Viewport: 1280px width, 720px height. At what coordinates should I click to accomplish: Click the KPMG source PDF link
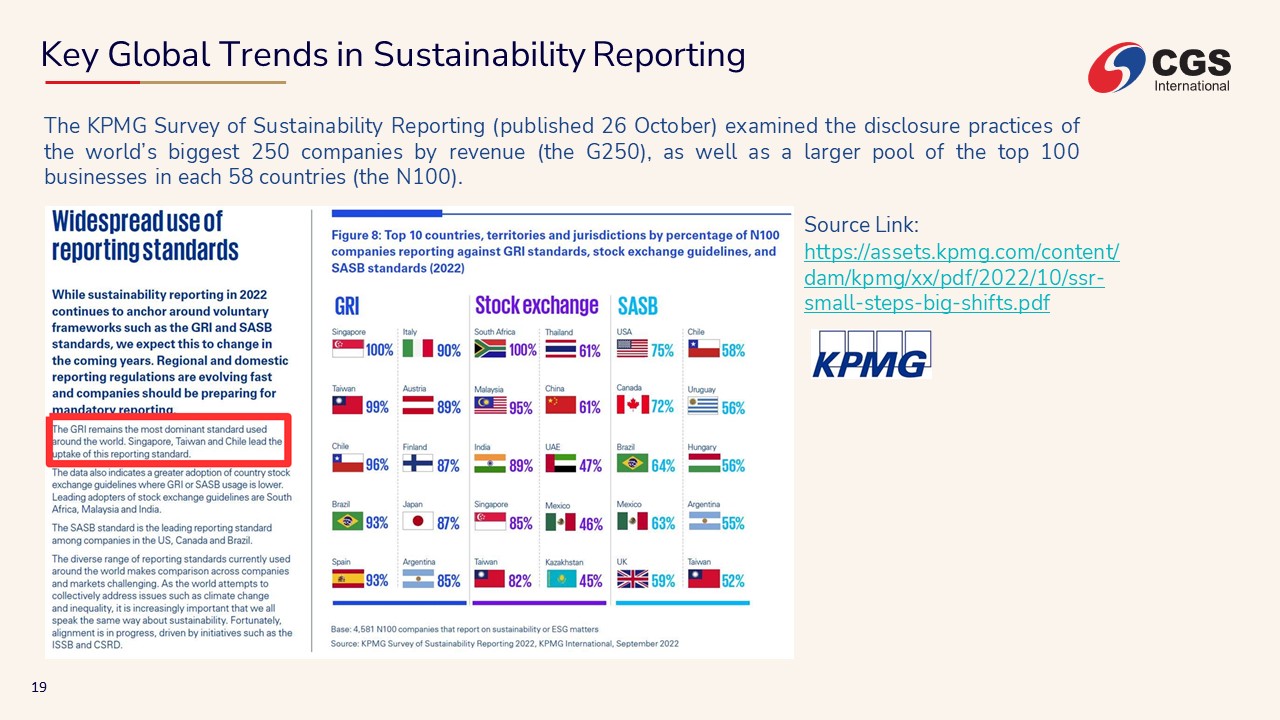[960, 277]
